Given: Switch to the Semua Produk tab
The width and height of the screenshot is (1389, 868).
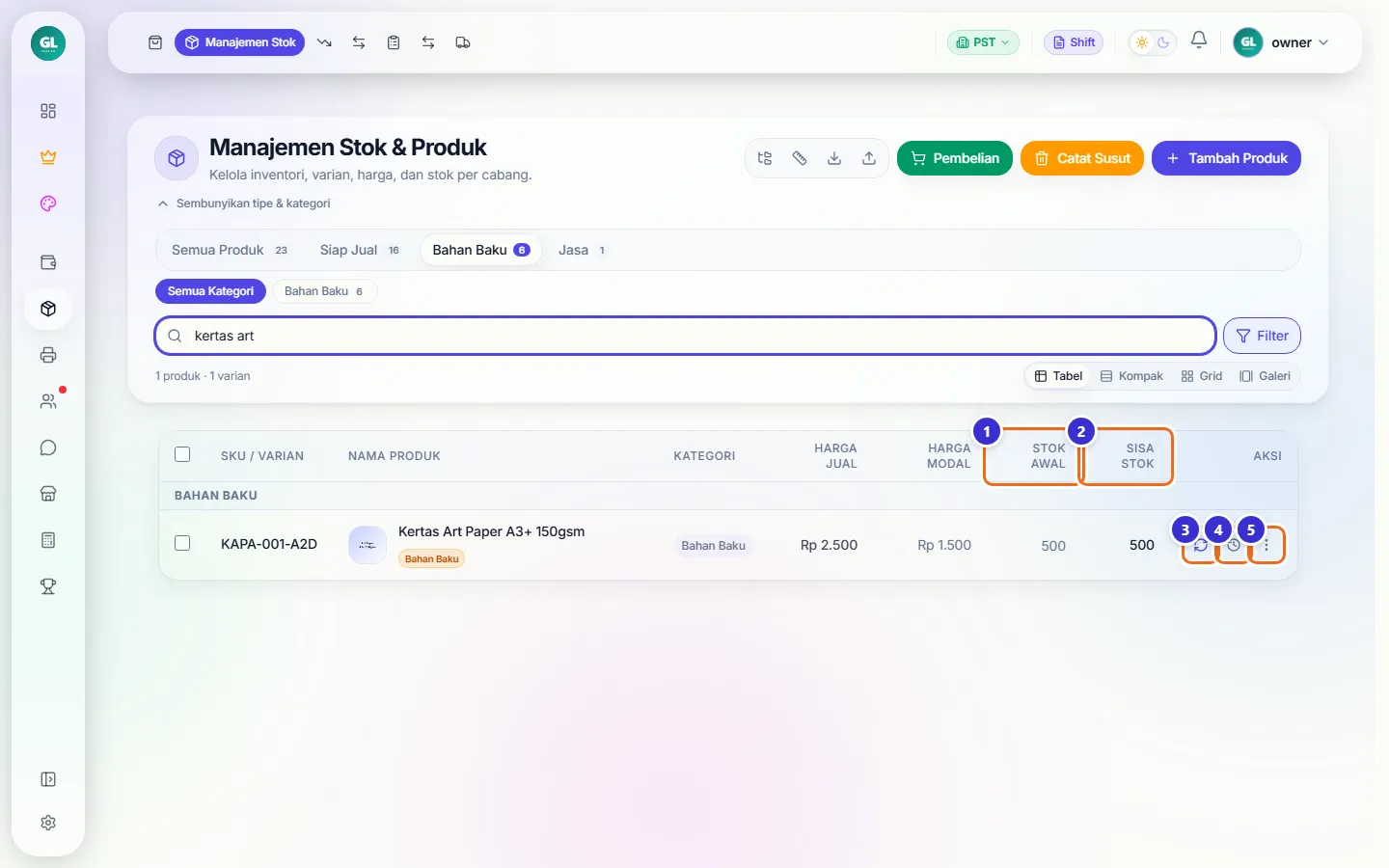Looking at the screenshot, I should pyautogui.click(x=230, y=250).
